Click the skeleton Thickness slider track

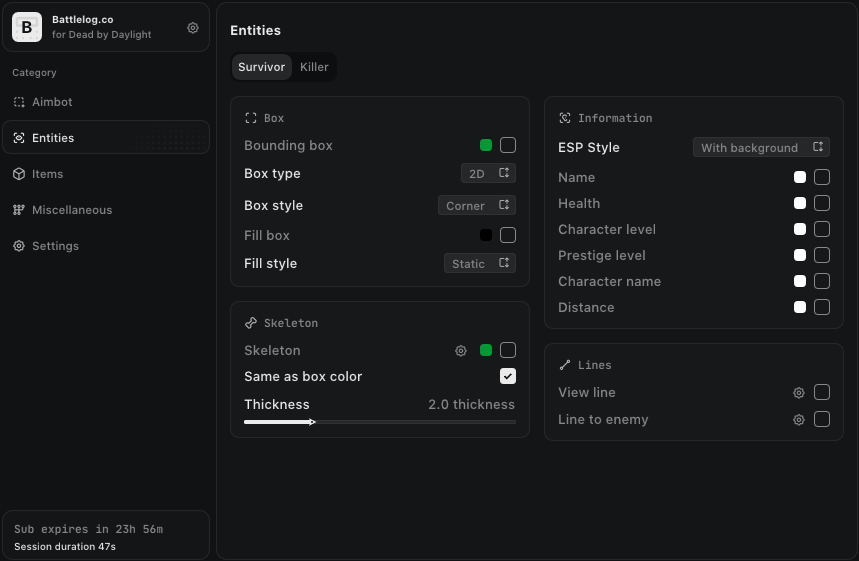[380, 422]
